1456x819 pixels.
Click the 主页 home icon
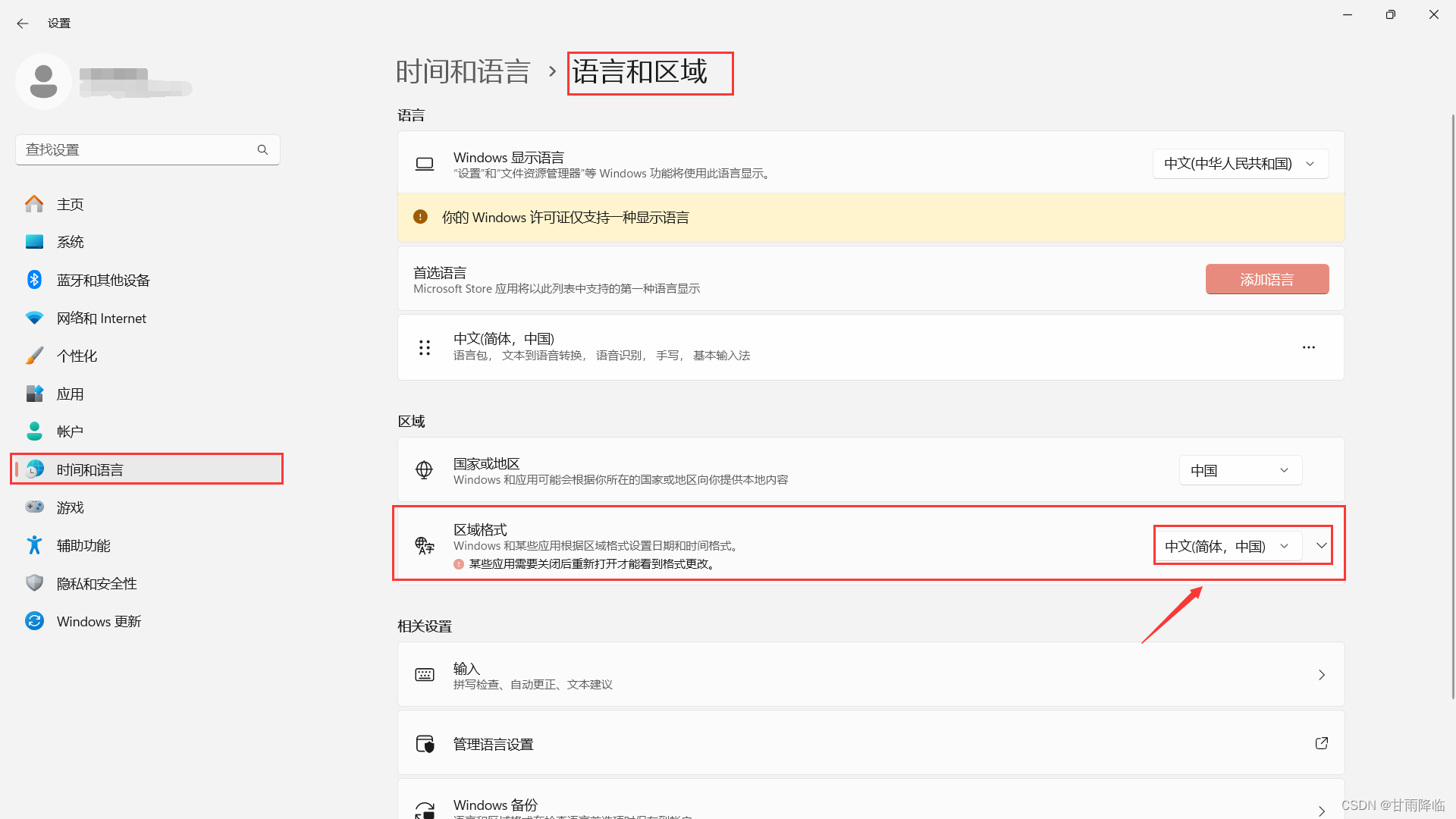[34, 204]
